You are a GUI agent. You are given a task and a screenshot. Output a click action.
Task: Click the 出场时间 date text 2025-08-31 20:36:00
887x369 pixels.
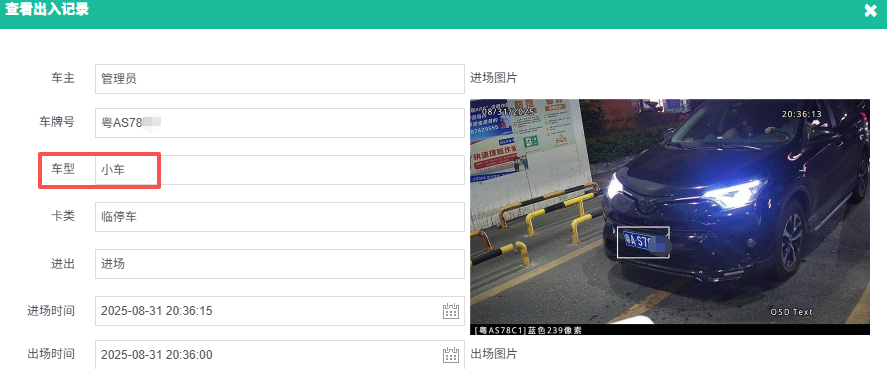[157, 355]
